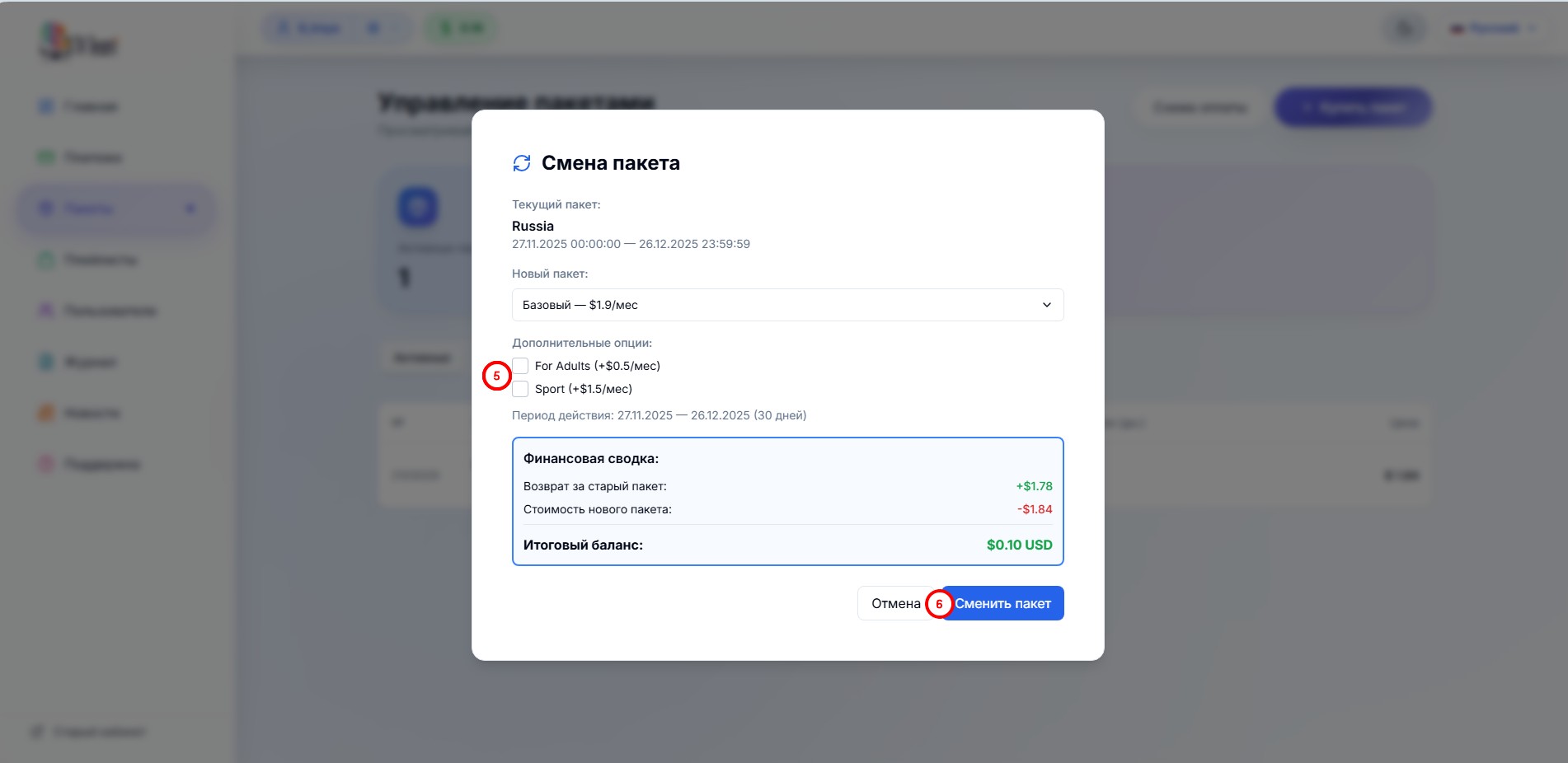This screenshot has height=763, width=1568.
Task: Click the round icon button left of language selector
Action: [x=1405, y=29]
